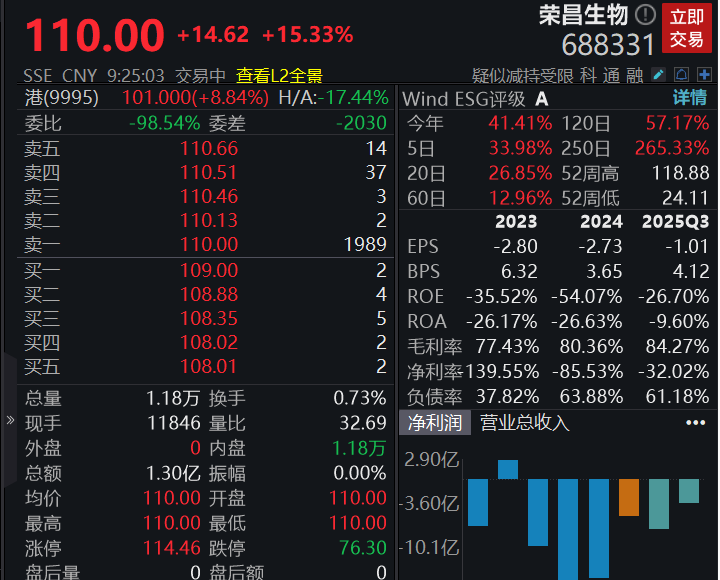Screen dimensions: 720x580
Task: Click the 毛利率 row label
Action: coord(435,347)
